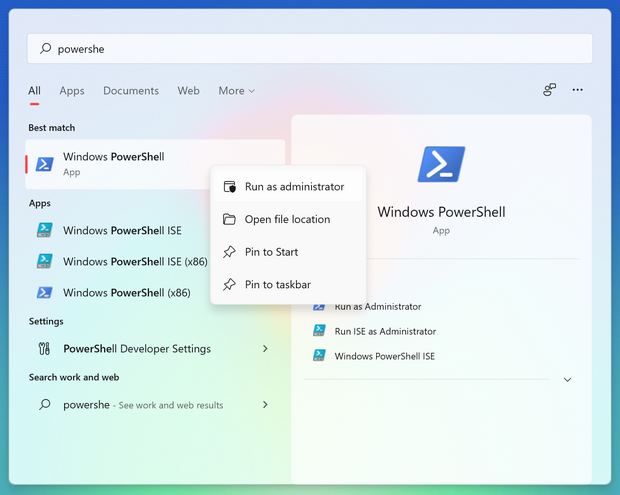Click the large PowerShell logo in preview pane

[441, 164]
